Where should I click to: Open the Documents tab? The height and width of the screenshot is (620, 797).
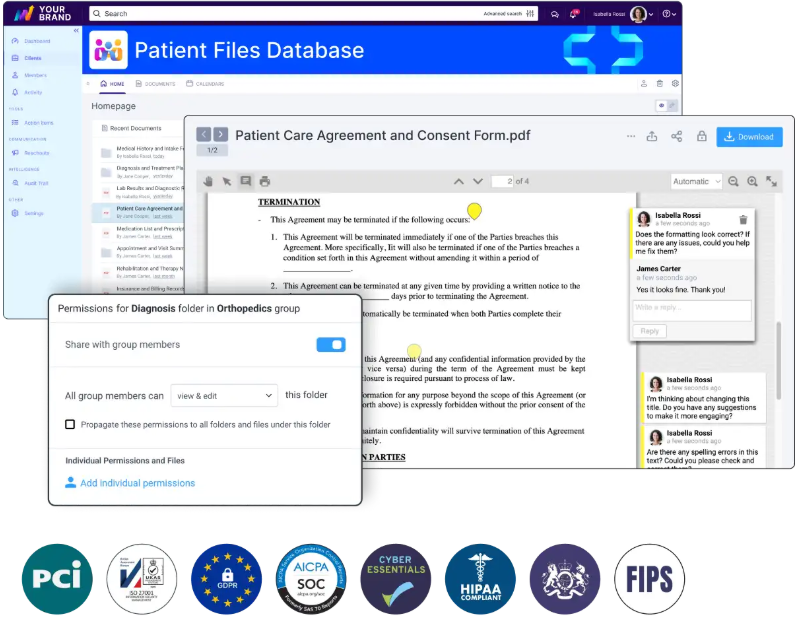(x=155, y=84)
